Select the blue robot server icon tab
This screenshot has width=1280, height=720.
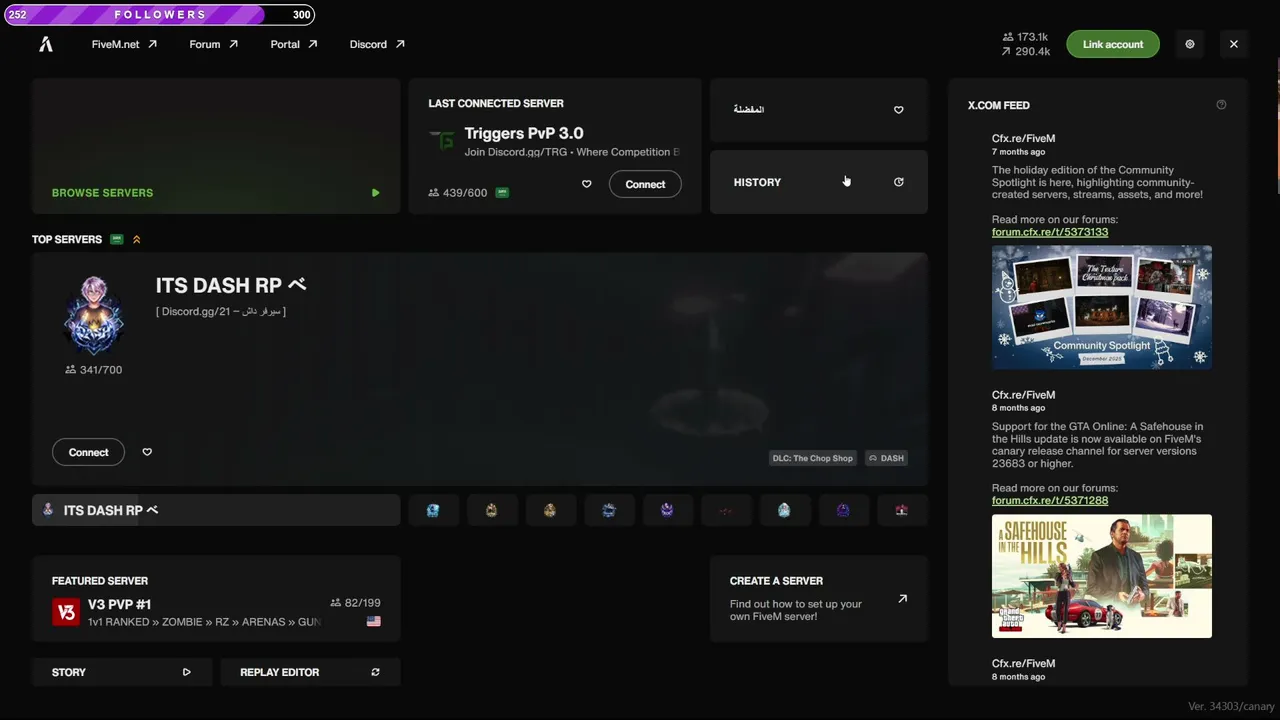click(x=433, y=510)
